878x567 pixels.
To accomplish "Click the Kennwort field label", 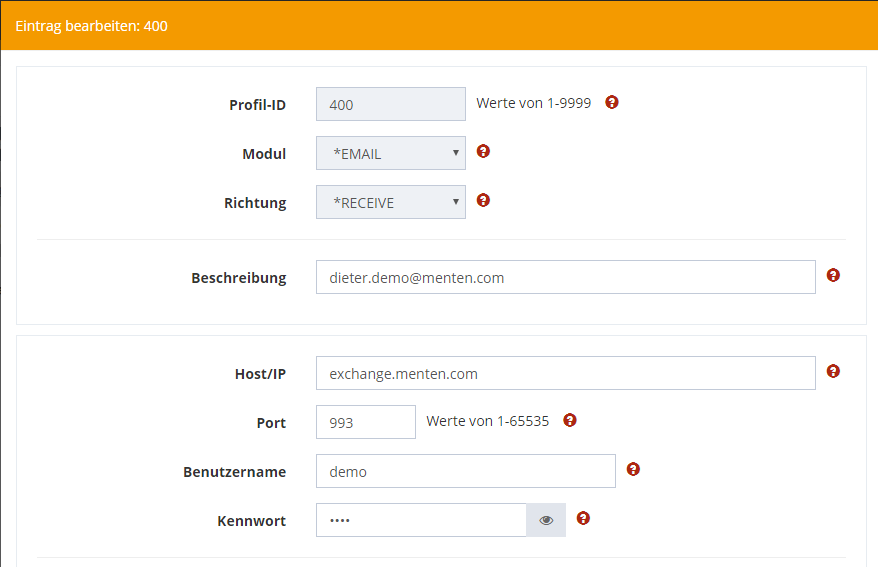I will (x=251, y=521).
